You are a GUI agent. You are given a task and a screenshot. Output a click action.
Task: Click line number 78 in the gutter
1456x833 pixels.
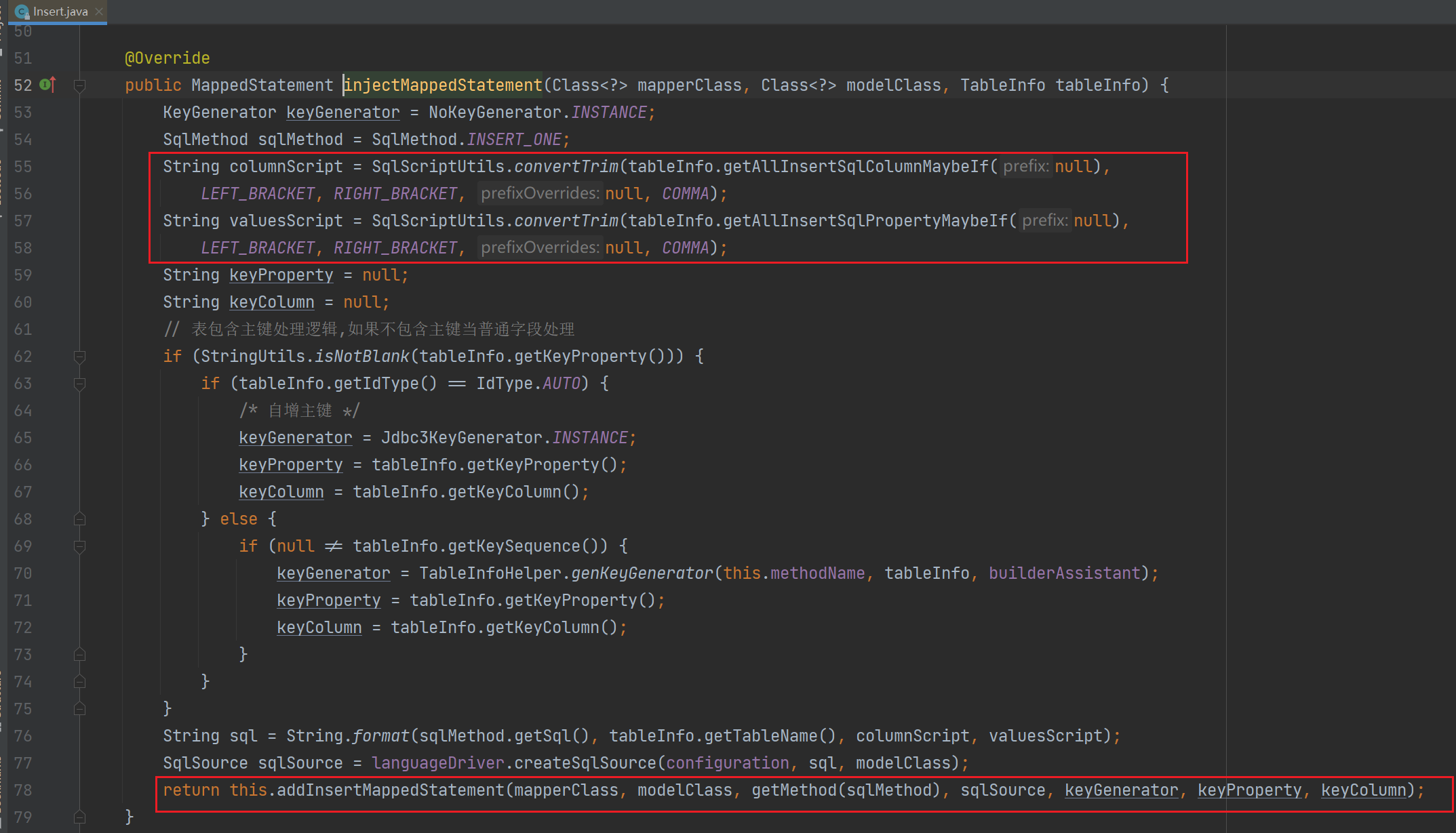[23, 790]
